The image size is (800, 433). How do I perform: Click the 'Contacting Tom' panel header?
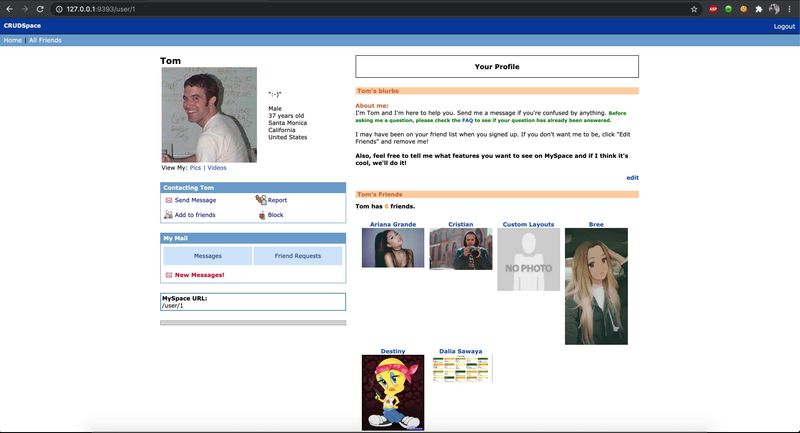click(x=253, y=188)
